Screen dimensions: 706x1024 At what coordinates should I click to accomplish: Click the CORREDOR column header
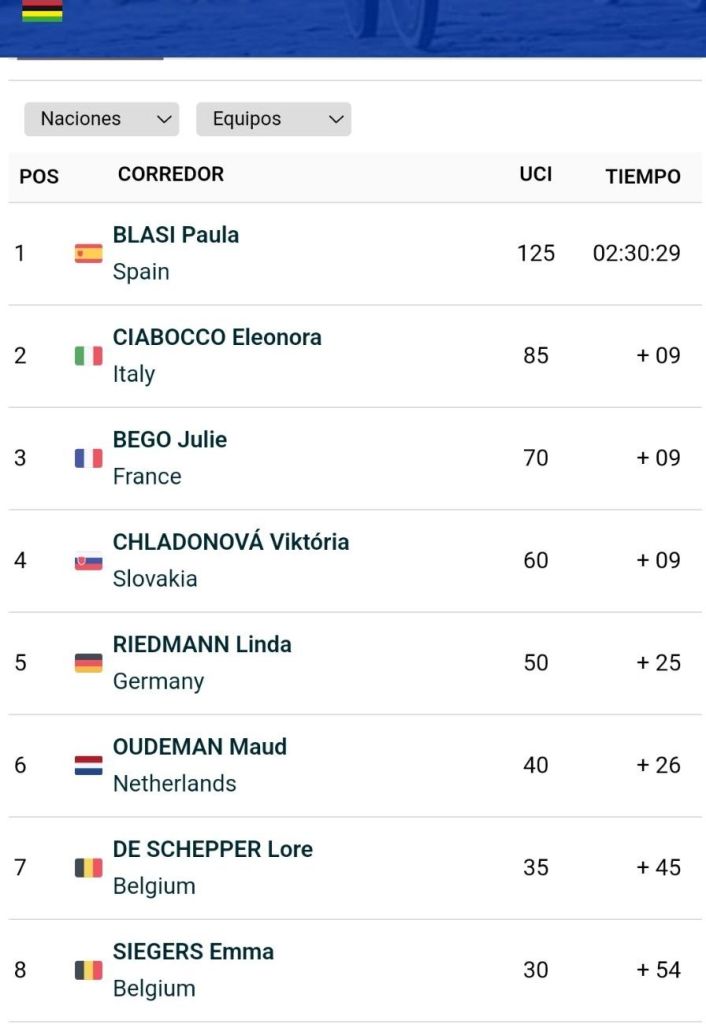171,174
